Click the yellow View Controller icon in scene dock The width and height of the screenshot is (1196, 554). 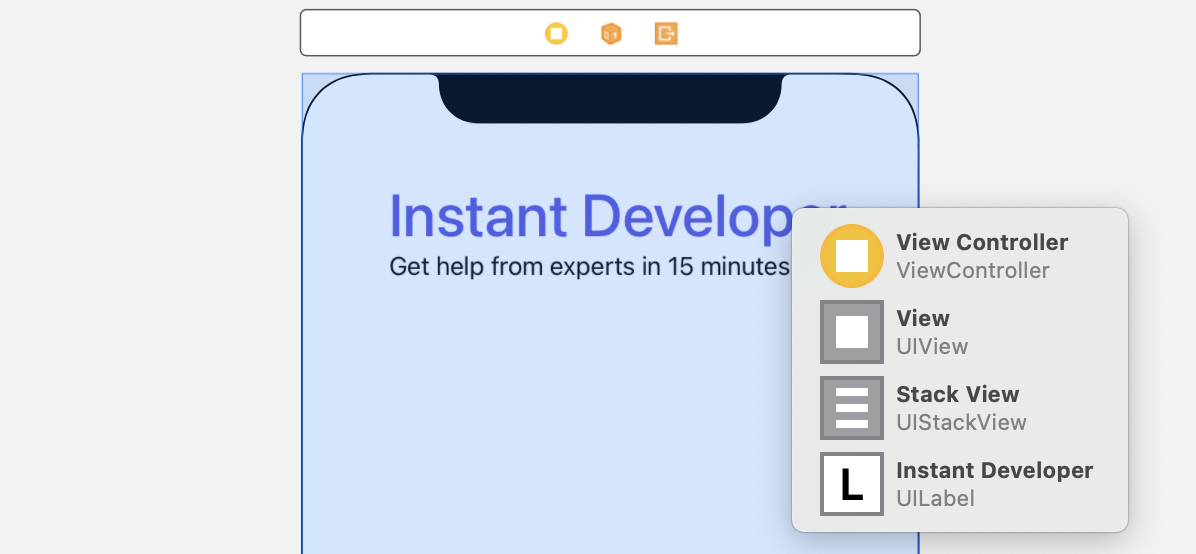556,34
